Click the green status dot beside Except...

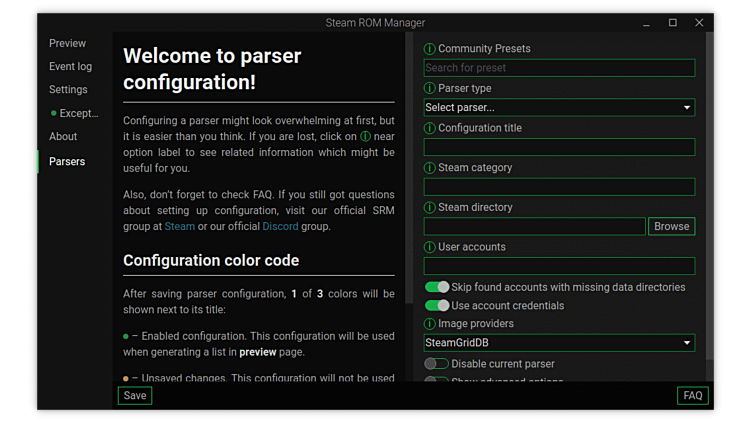pyautogui.click(x=54, y=113)
